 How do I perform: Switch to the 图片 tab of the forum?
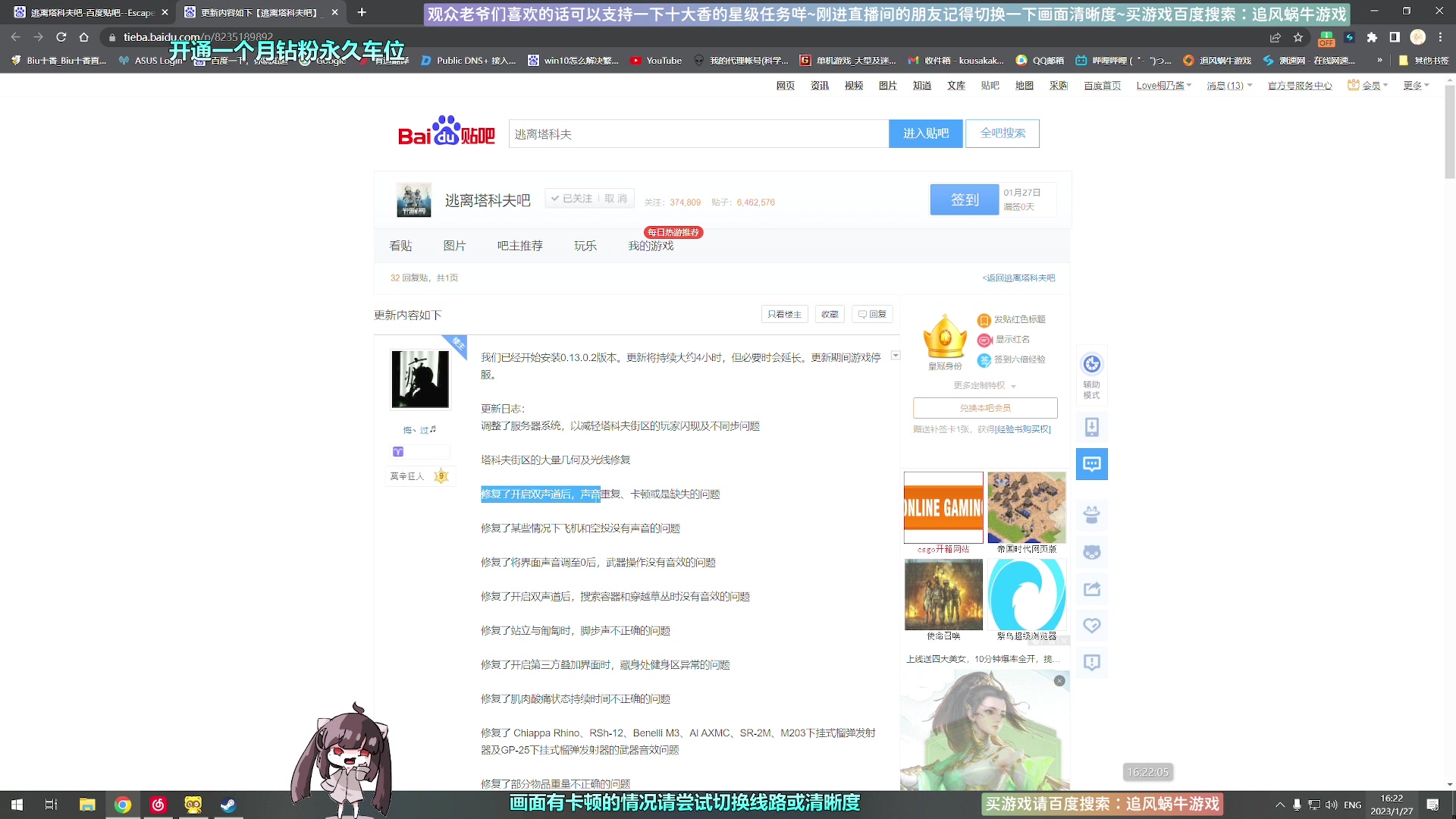pos(455,246)
